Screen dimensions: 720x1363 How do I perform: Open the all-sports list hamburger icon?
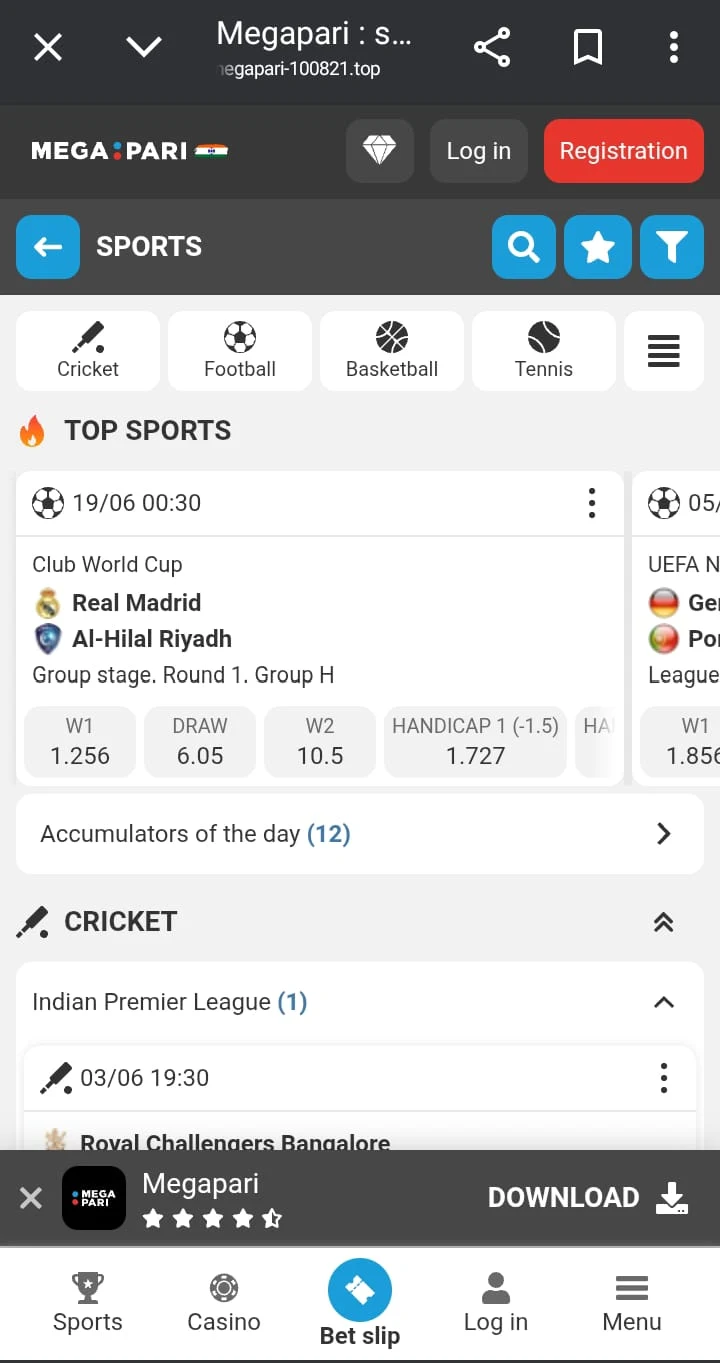click(x=663, y=351)
